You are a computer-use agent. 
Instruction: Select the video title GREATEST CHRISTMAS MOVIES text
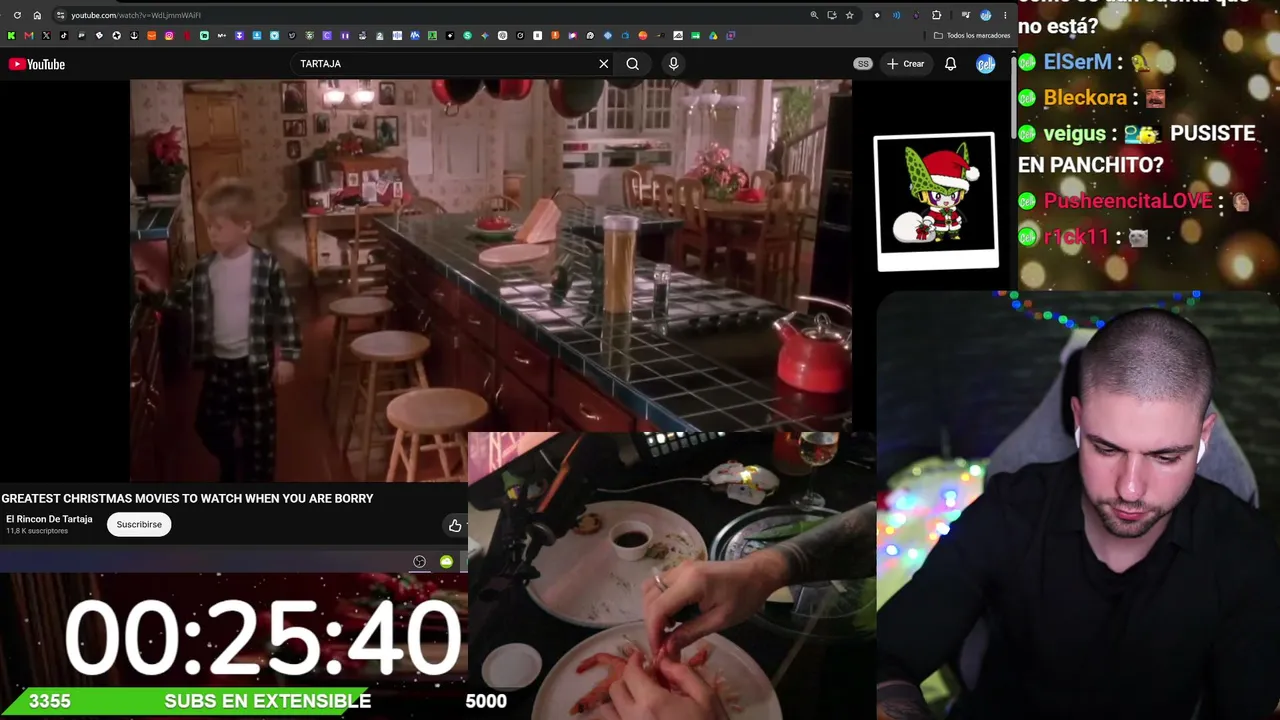(x=187, y=498)
